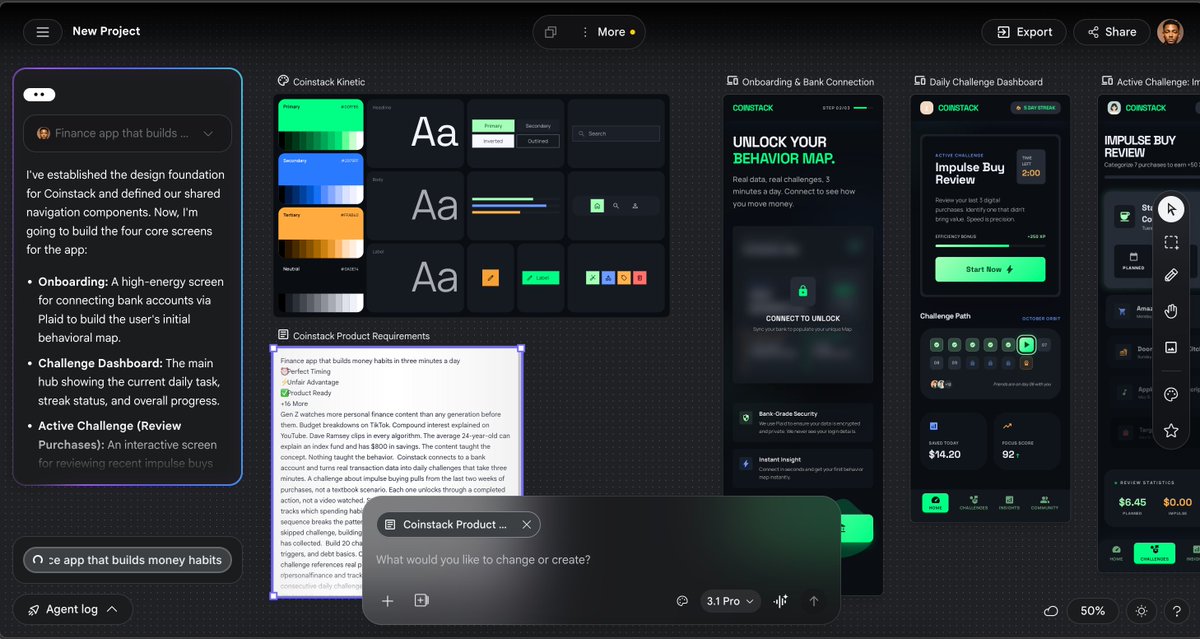Click Insights tab in Daily Challenge Dashboard
Image resolution: width=1200 pixels, height=639 pixels.
(x=1008, y=501)
